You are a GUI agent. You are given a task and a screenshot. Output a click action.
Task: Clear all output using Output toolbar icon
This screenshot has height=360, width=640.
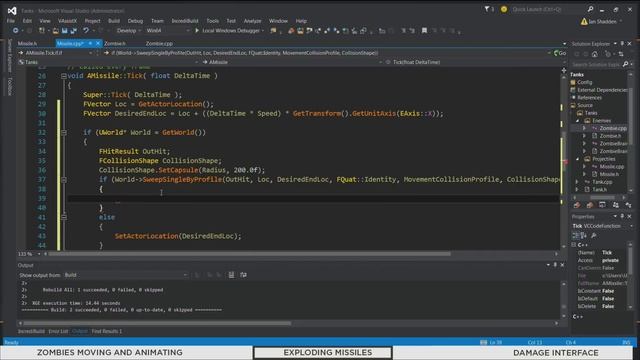tap(231, 275)
